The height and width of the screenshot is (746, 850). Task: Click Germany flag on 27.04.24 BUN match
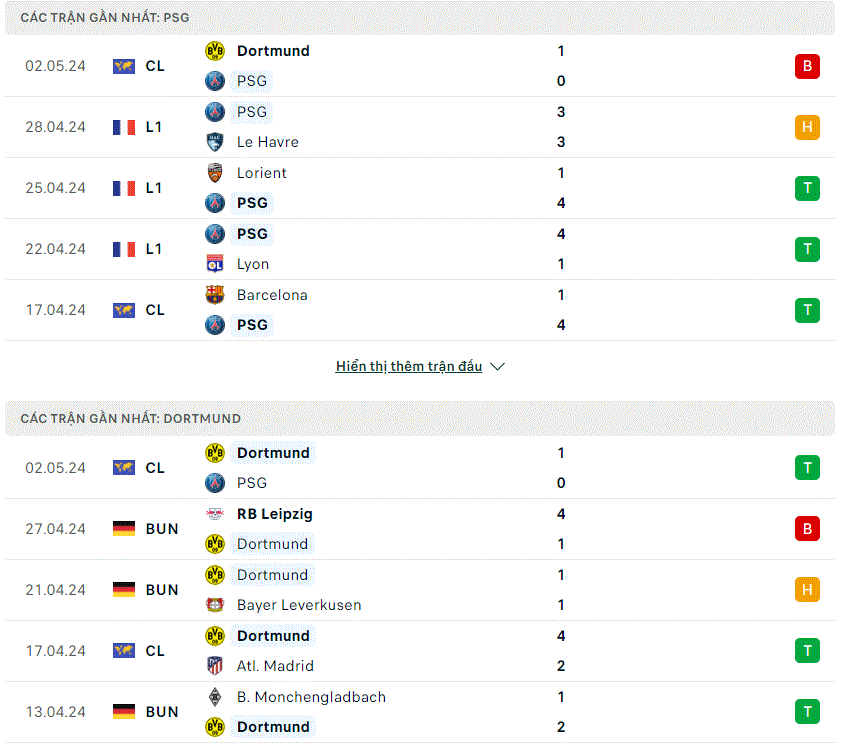[124, 529]
